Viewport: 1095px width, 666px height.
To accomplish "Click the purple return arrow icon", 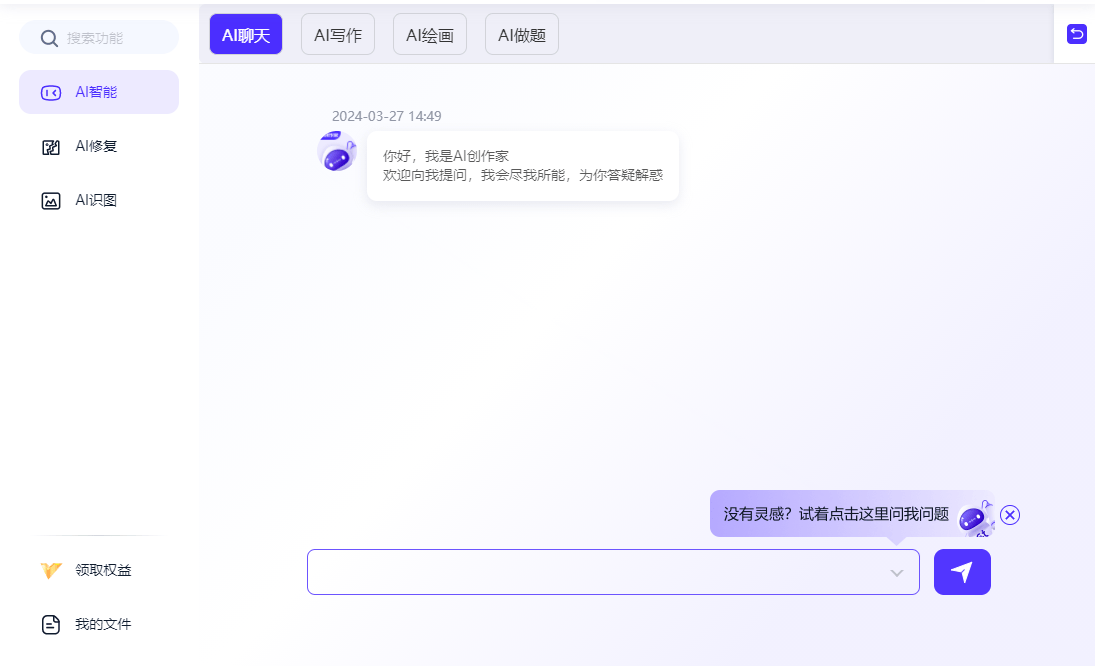I will pos(1076,35).
